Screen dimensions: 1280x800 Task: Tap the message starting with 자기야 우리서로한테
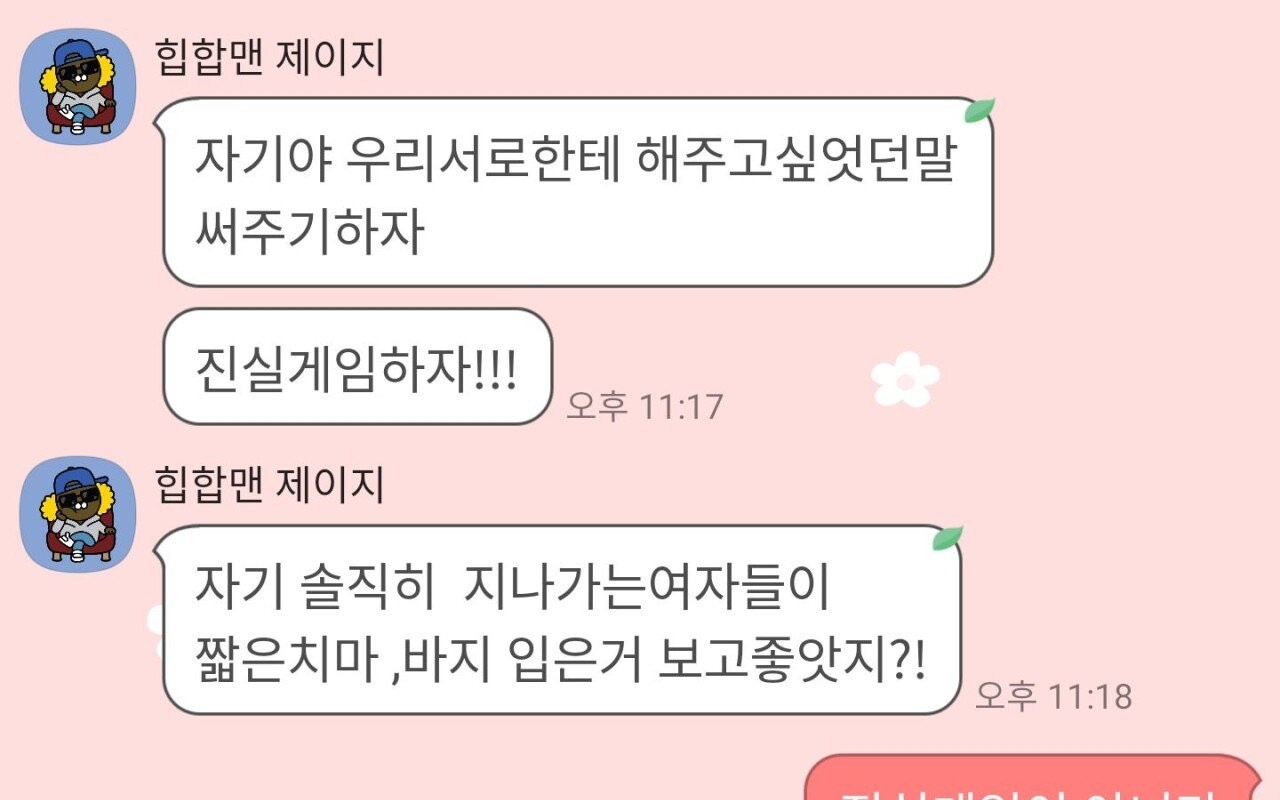(577, 192)
